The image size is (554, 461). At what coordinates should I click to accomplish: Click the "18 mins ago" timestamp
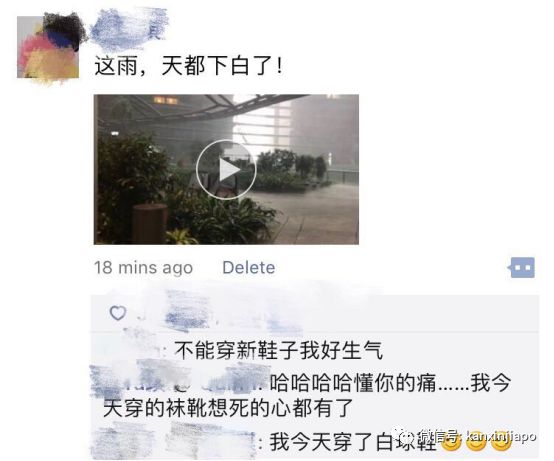(143, 267)
